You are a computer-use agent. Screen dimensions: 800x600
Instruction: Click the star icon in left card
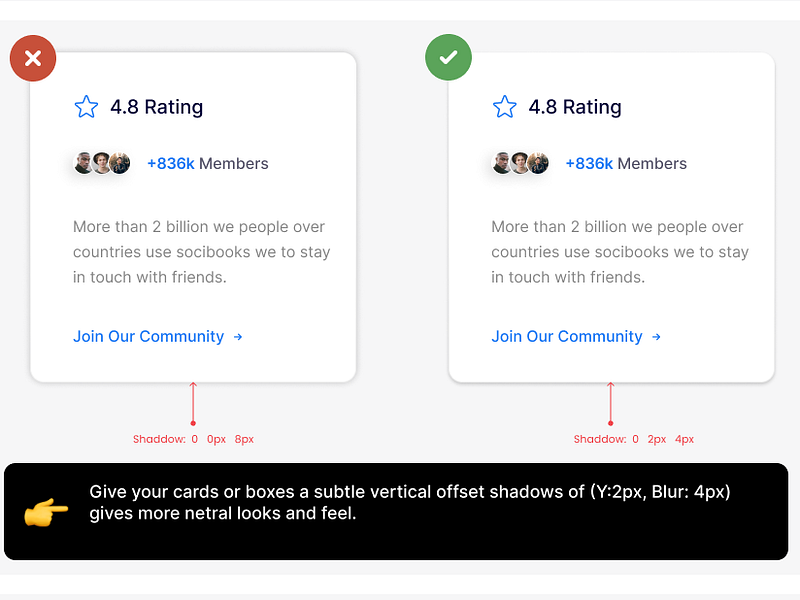point(86,107)
